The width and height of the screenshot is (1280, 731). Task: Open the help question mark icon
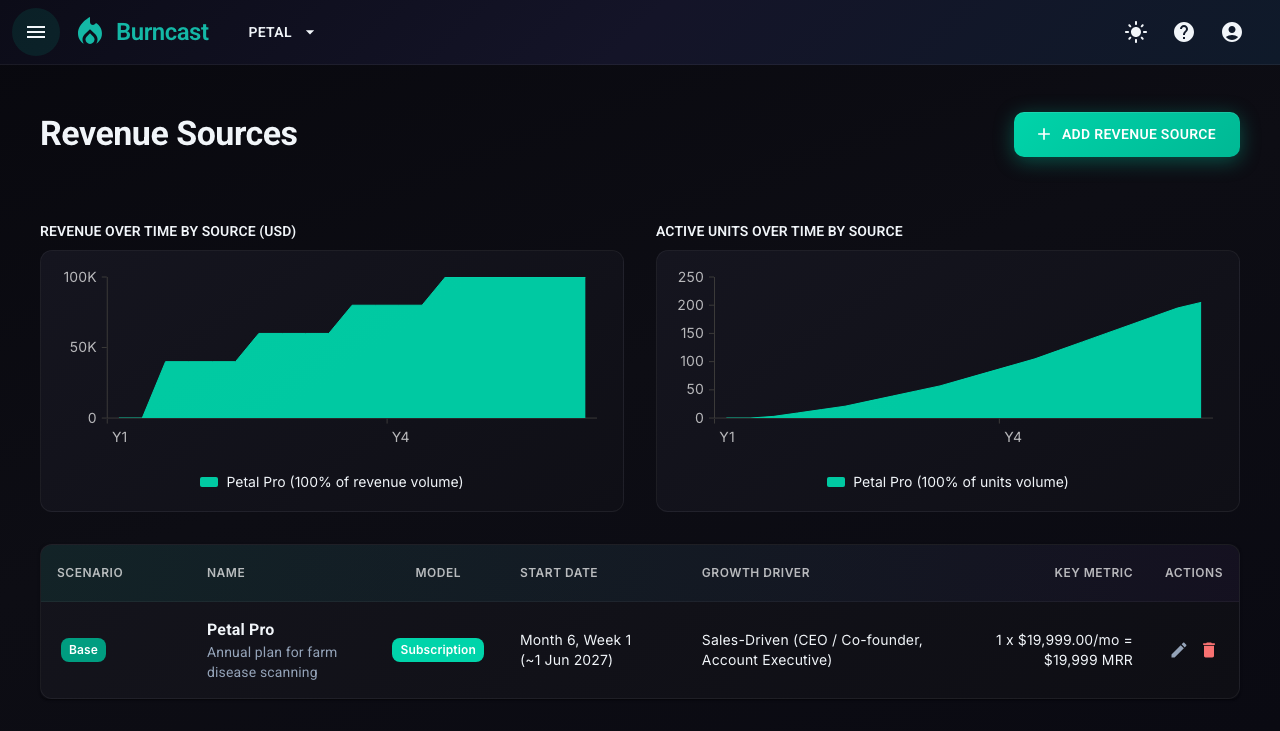(1184, 32)
